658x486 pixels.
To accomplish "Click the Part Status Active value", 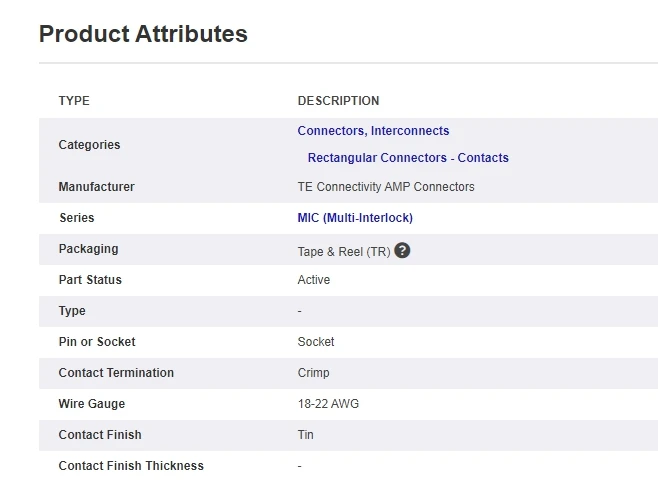I will click(x=313, y=280).
